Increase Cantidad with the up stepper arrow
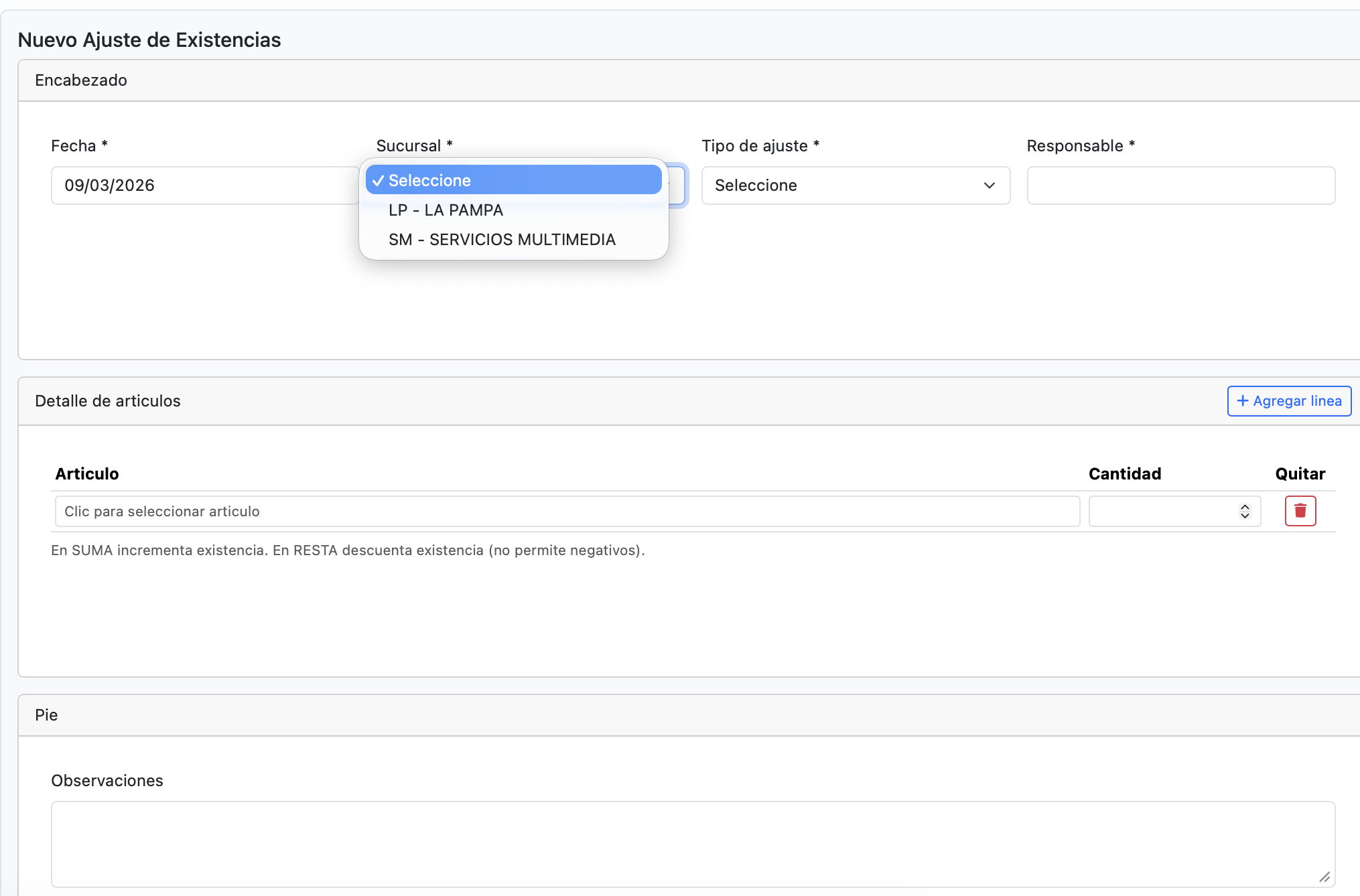The width and height of the screenshot is (1360, 896). [1245, 507]
